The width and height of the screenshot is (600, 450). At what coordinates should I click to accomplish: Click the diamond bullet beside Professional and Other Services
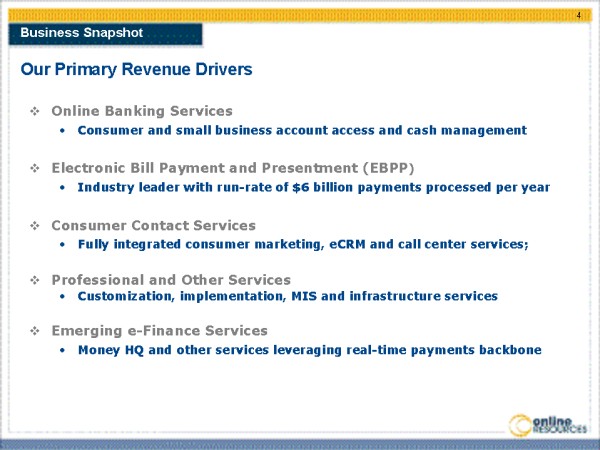click(35, 280)
